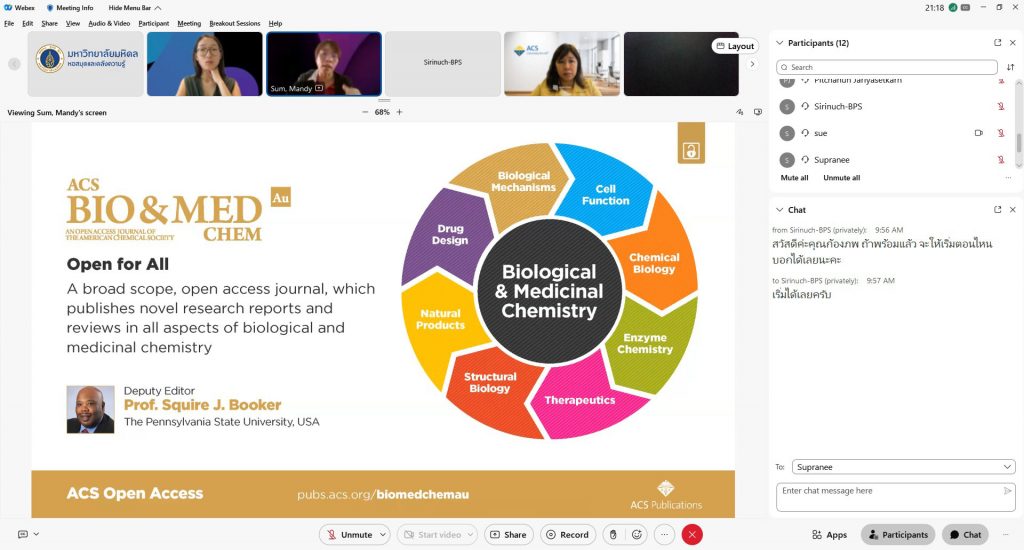Open more options in the meeting controls
1024x550 pixels.
(665, 535)
